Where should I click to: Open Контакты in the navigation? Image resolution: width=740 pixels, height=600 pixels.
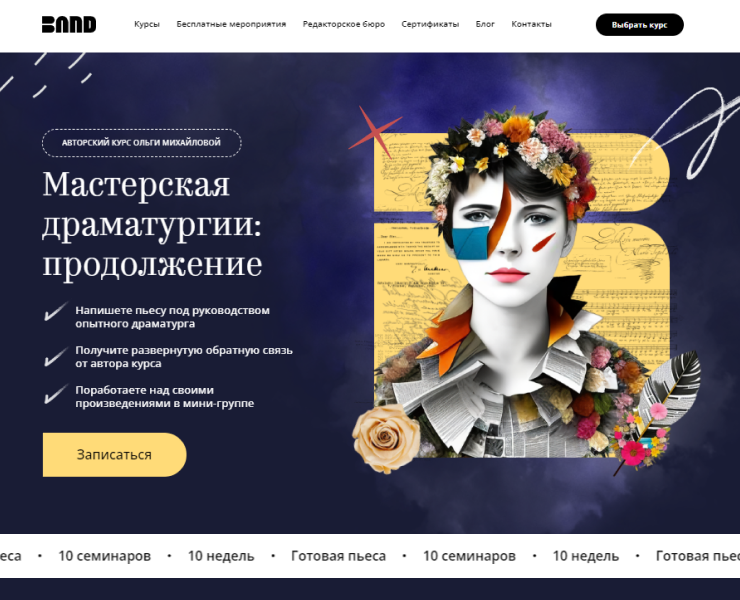pyautogui.click(x=531, y=24)
